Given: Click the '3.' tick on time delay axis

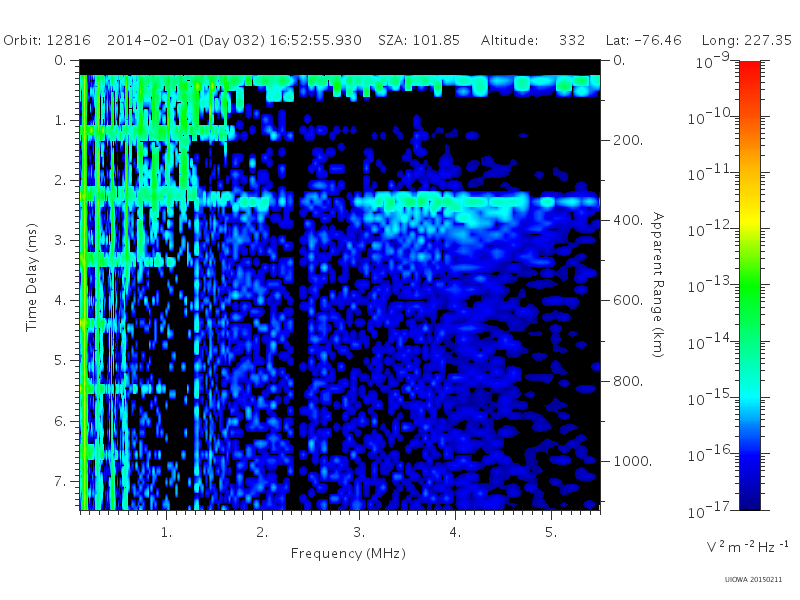Looking at the screenshot, I should (60, 240).
